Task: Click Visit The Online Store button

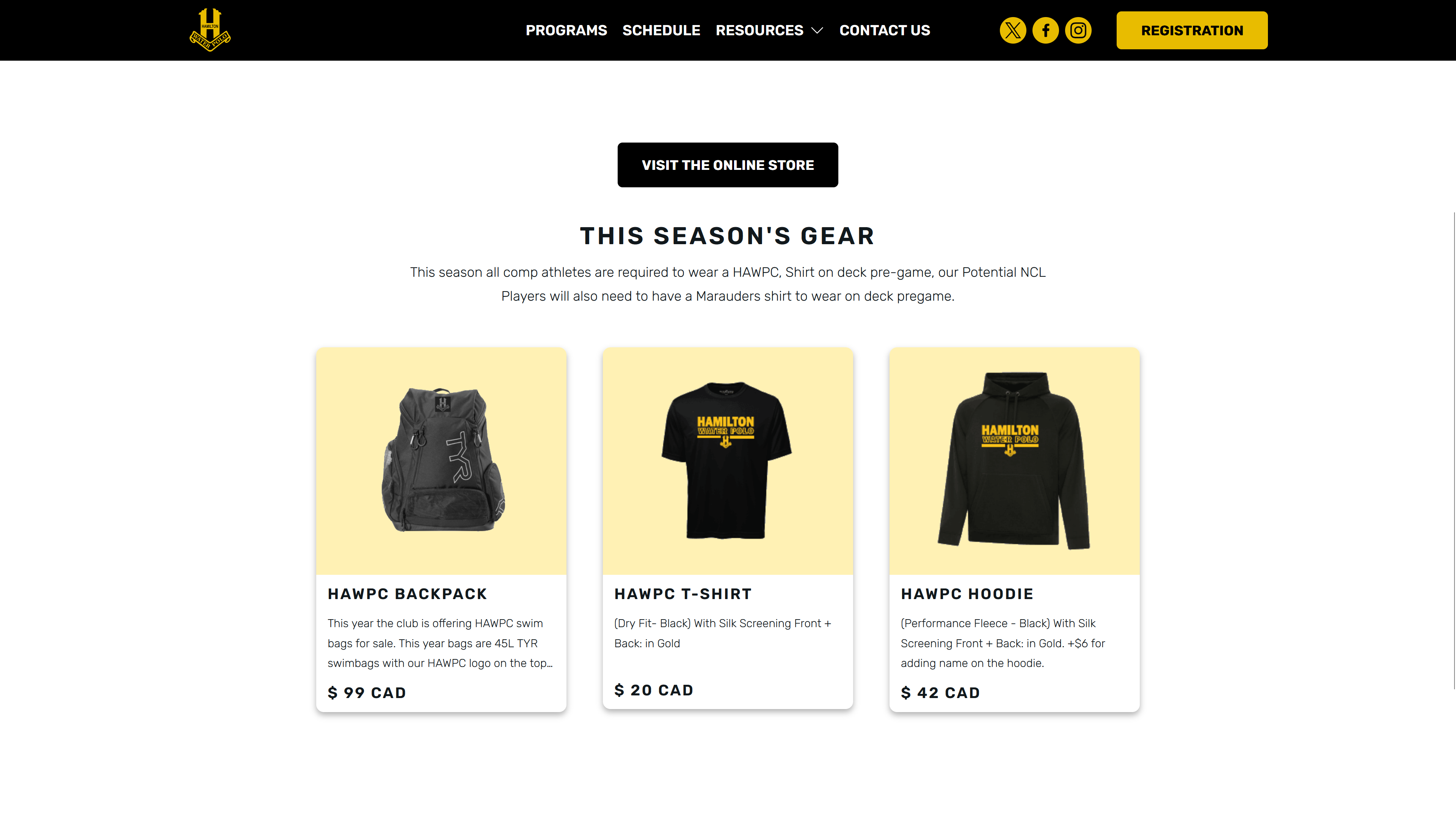Action: [728, 165]
